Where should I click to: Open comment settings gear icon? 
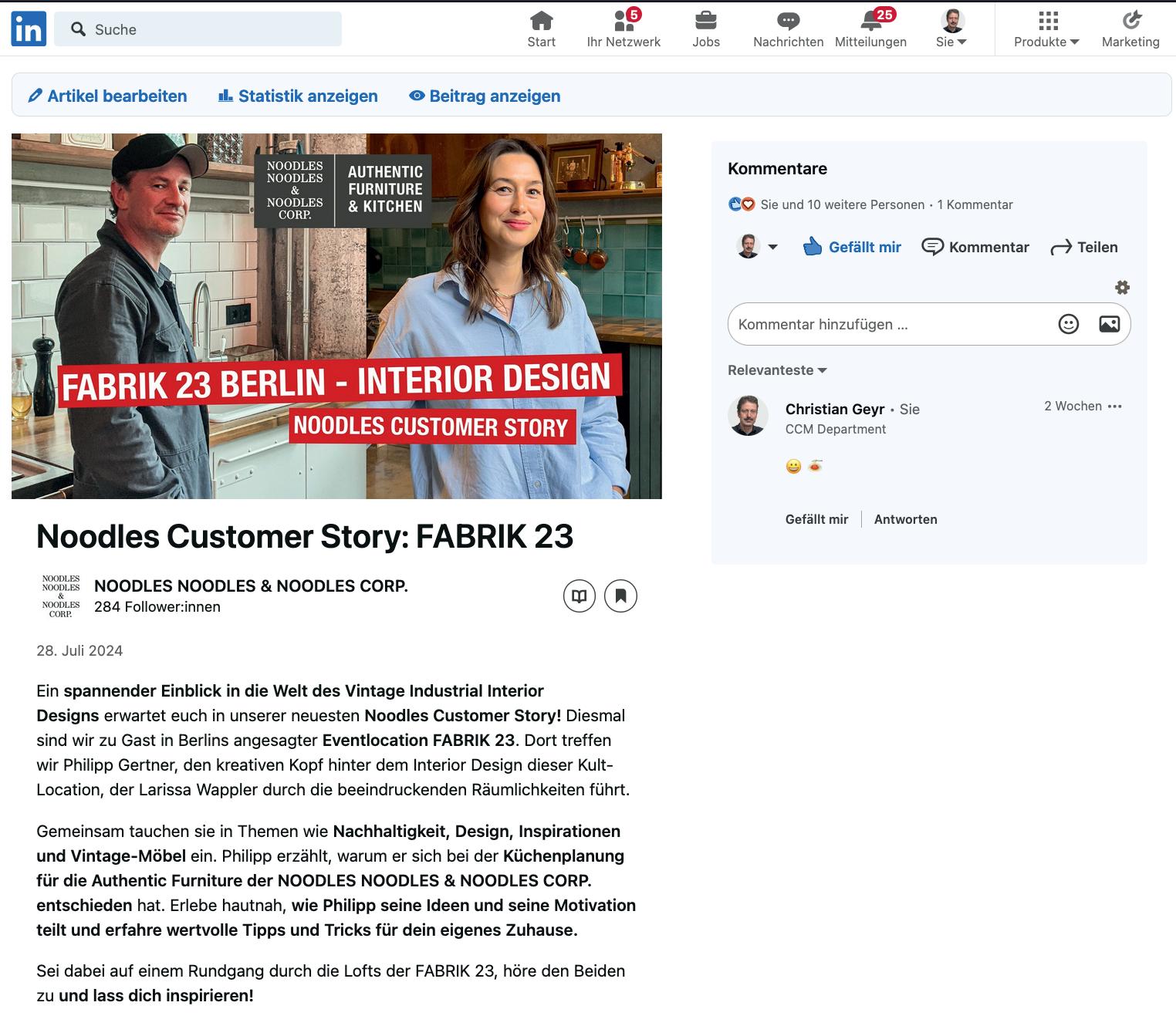1122,288
